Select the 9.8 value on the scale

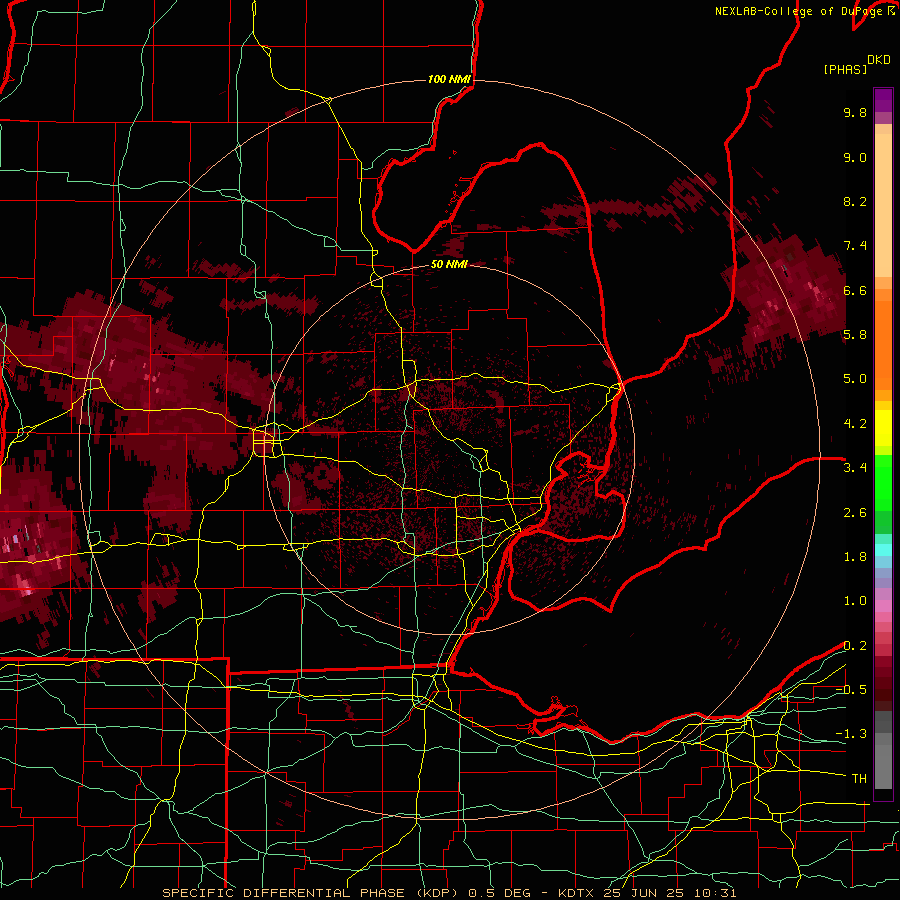pyautogui.click(x=855, y=112)
